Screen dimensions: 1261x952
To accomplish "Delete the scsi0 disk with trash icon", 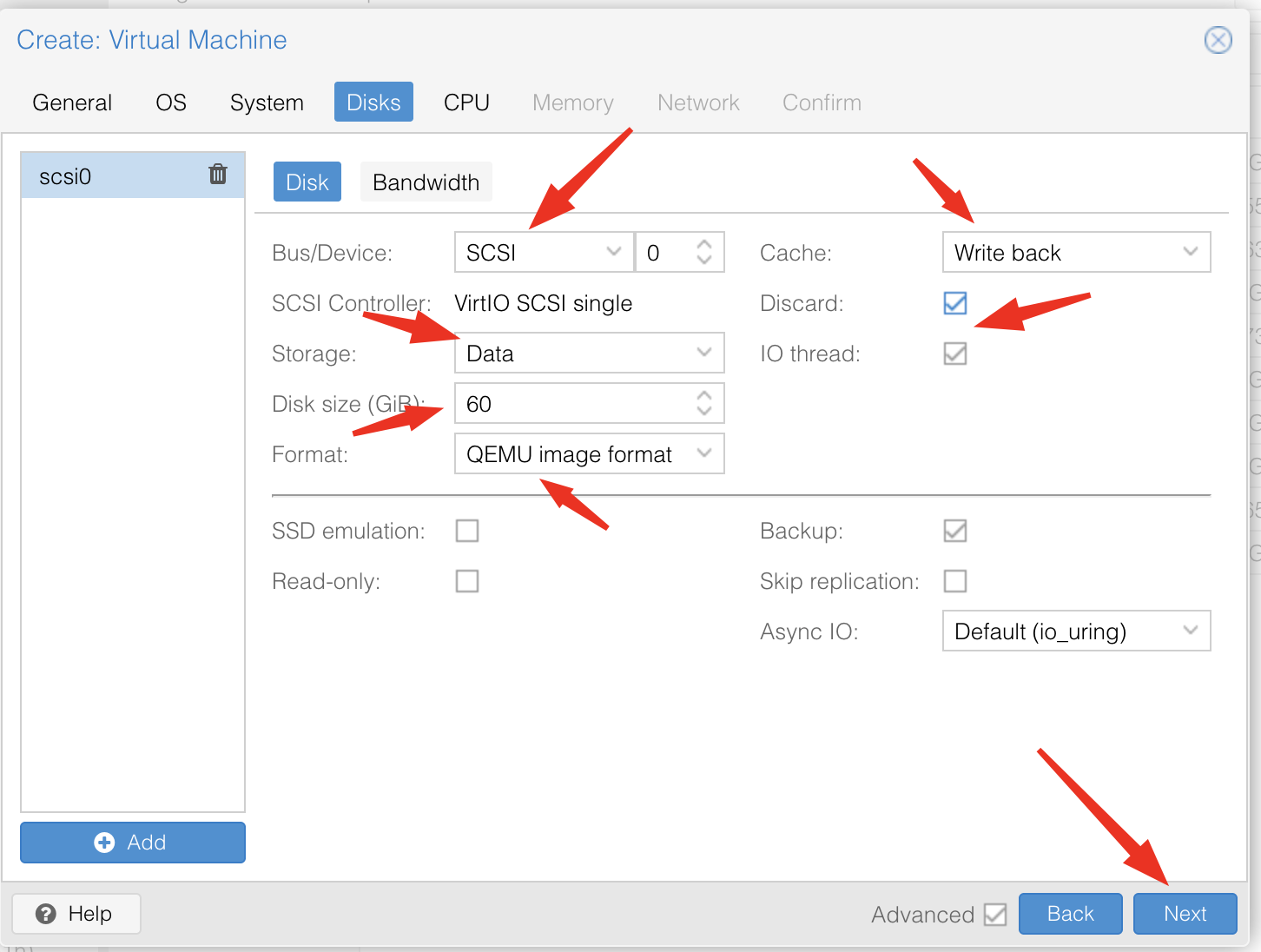I will (218, 175).
